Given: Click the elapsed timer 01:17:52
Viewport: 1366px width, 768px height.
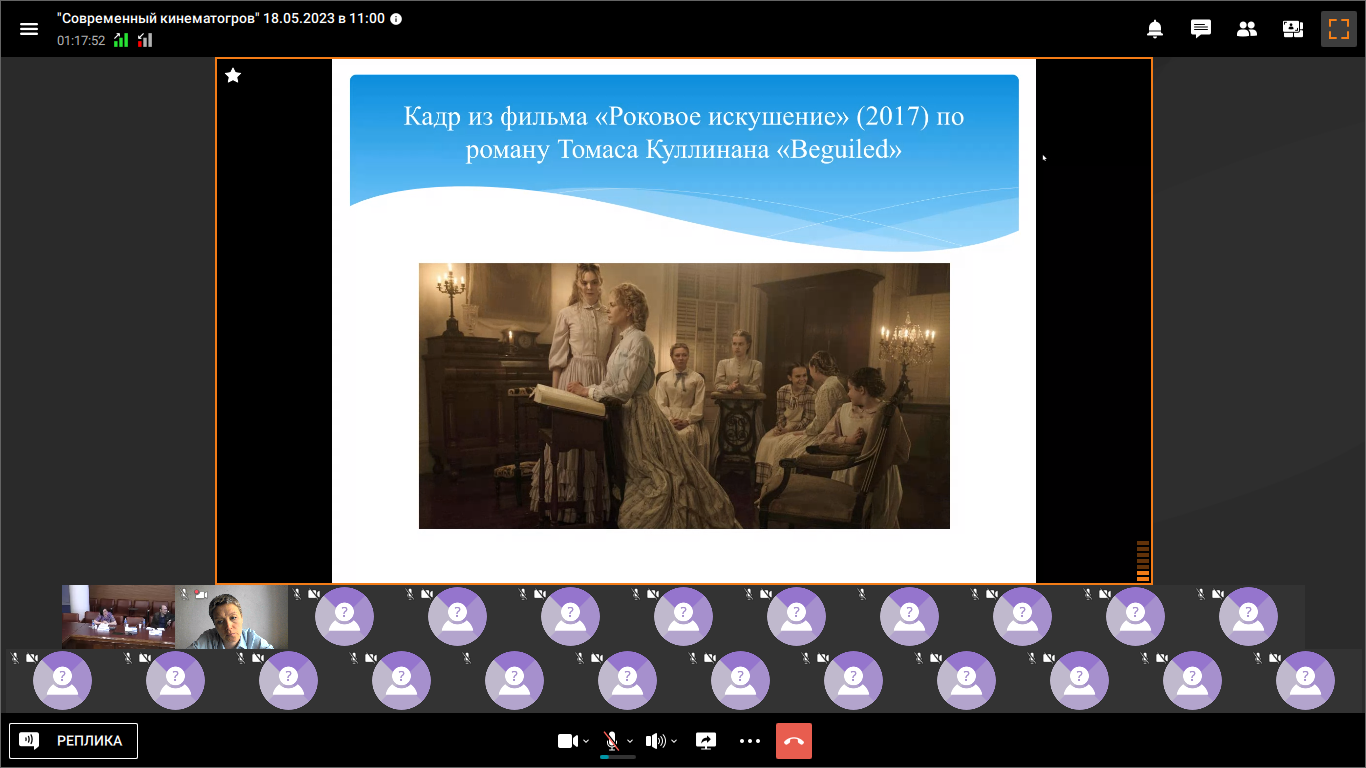Looking at the screenshot, I should 81,41.
